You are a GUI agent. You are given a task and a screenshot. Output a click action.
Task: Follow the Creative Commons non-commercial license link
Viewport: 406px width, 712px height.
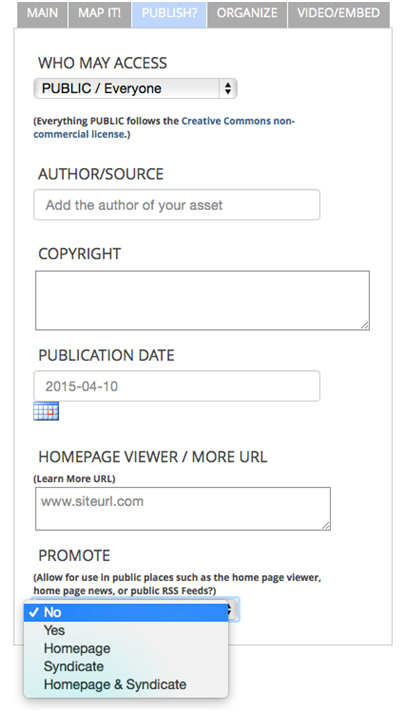point(164,128)
